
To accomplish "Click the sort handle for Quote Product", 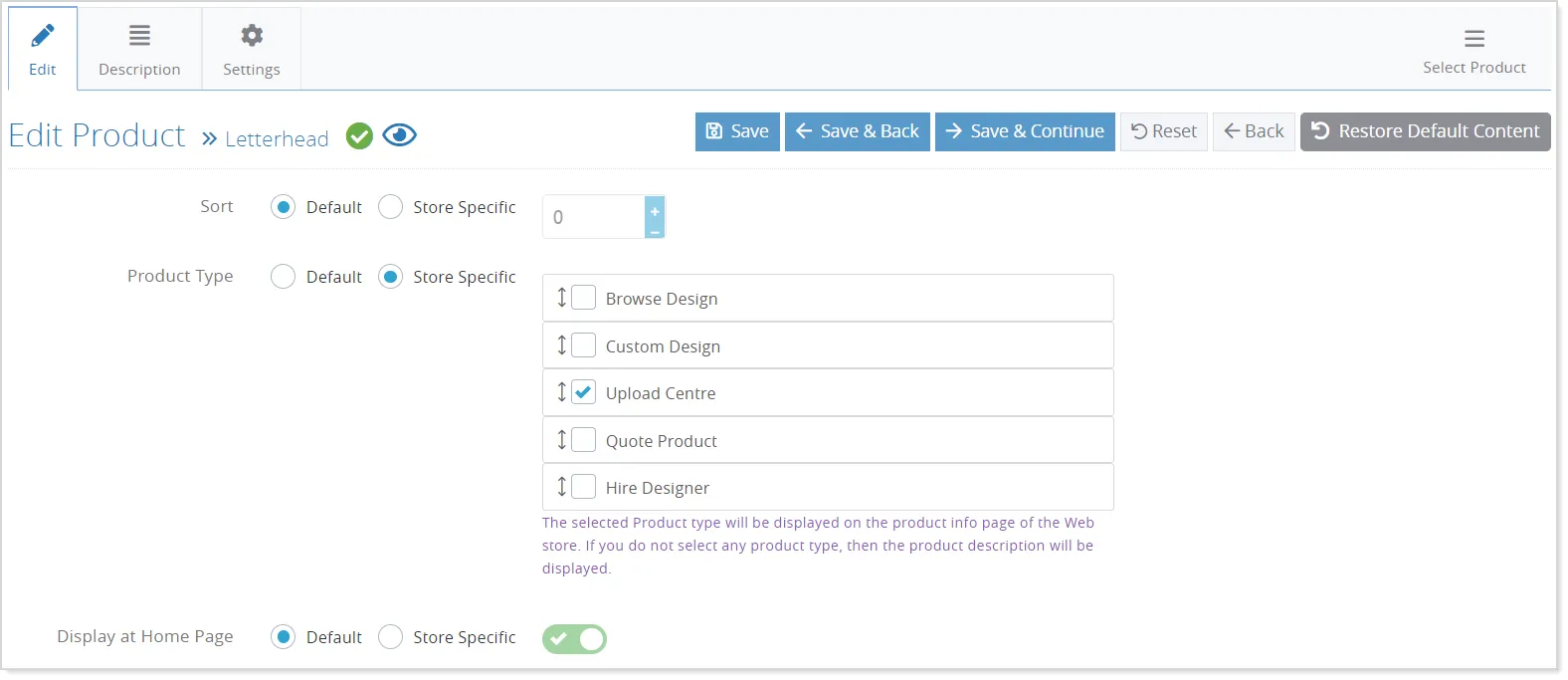I will pos(561,440).
